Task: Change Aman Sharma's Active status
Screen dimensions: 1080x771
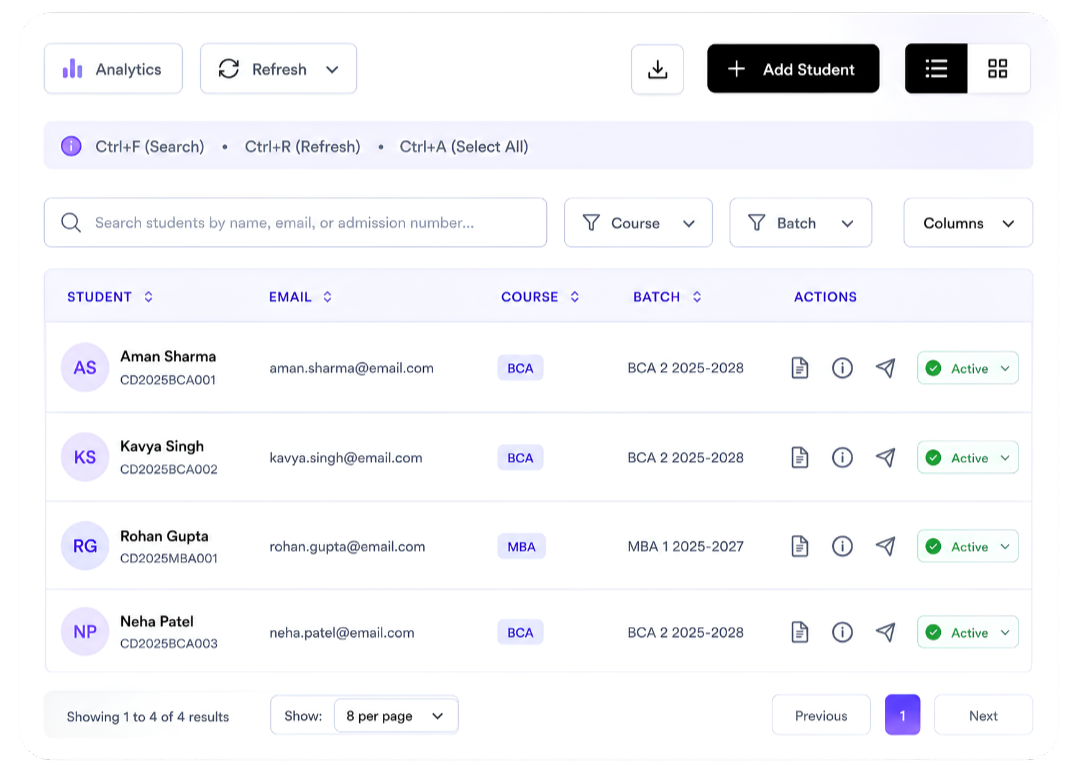Action: point(968,368)
